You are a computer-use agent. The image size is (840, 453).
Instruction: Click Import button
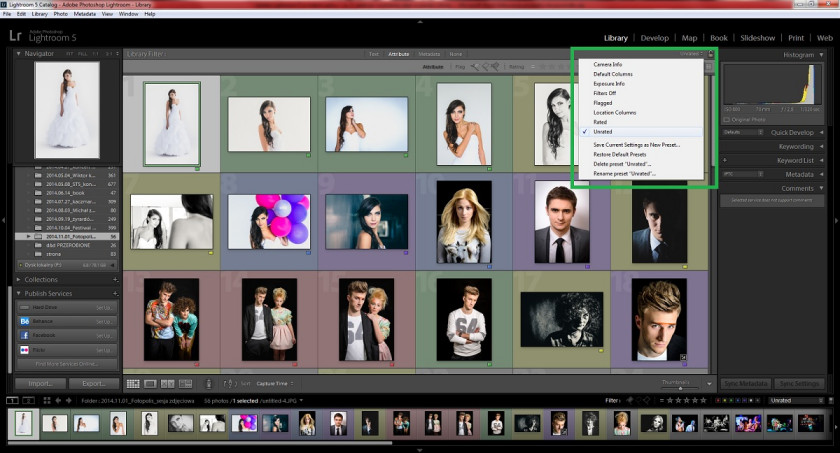40,383
